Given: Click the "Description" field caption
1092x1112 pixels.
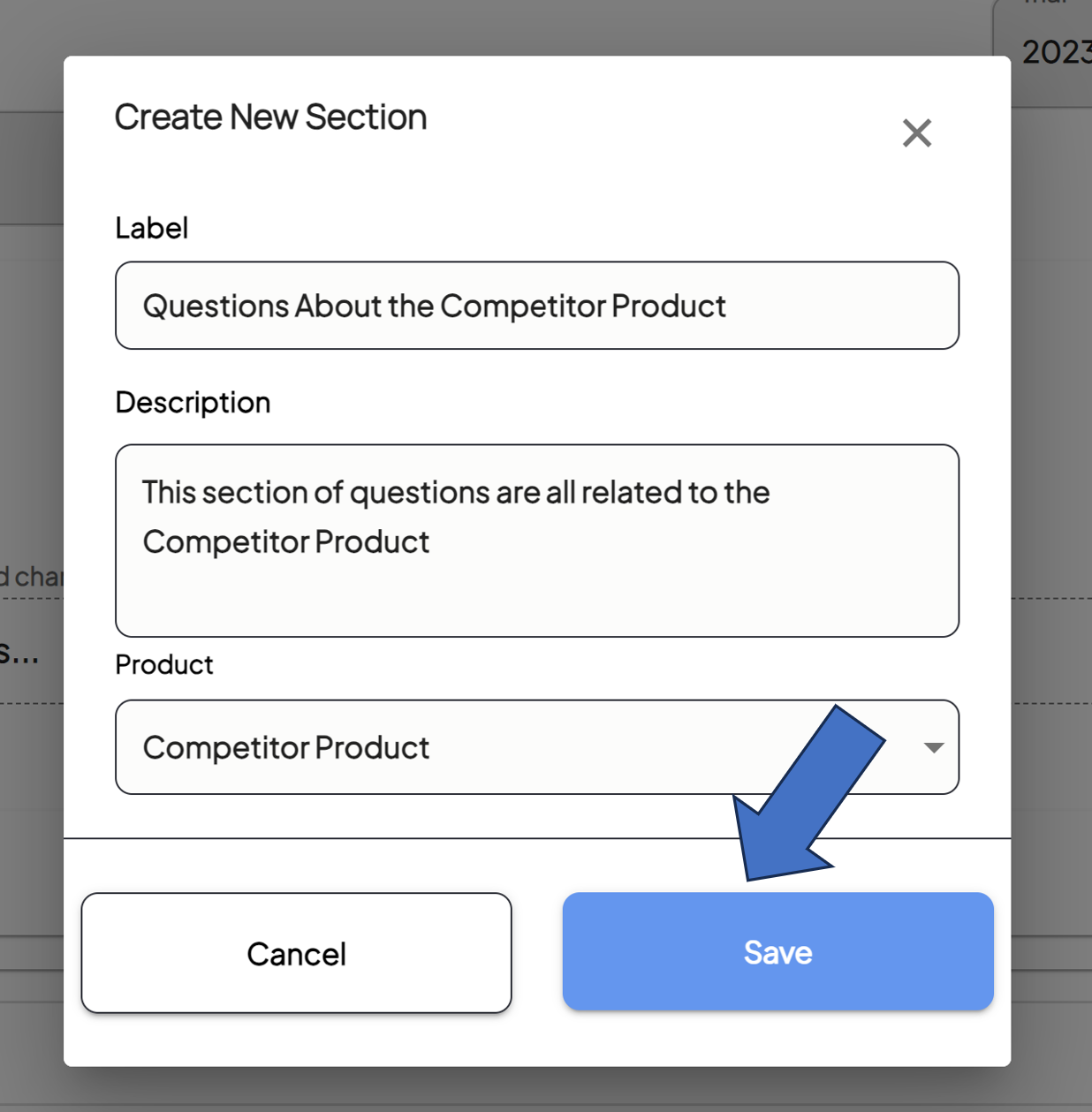Looking at the screenshot, I should click(193, 403).
